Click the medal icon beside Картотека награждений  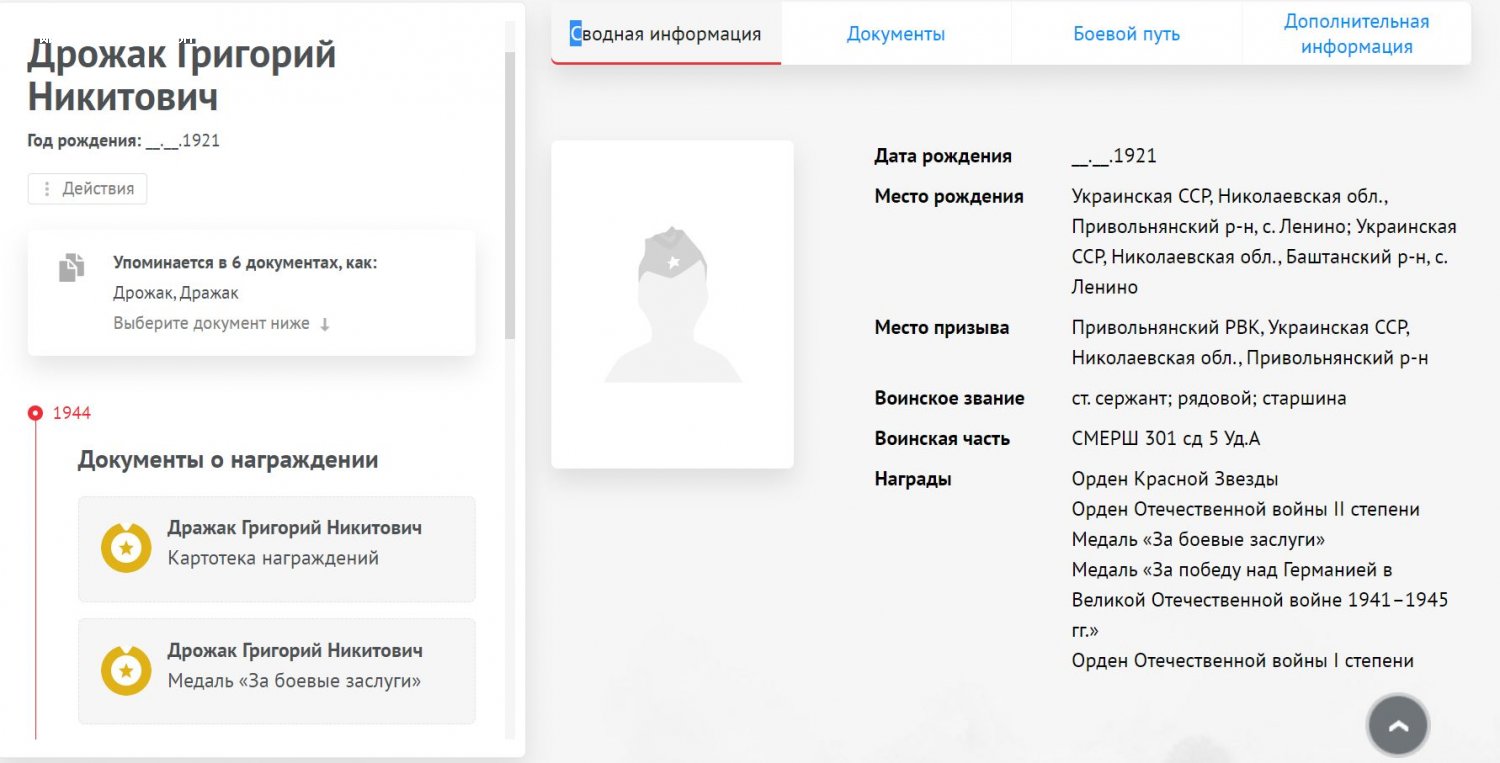click(x=126, y=548)
